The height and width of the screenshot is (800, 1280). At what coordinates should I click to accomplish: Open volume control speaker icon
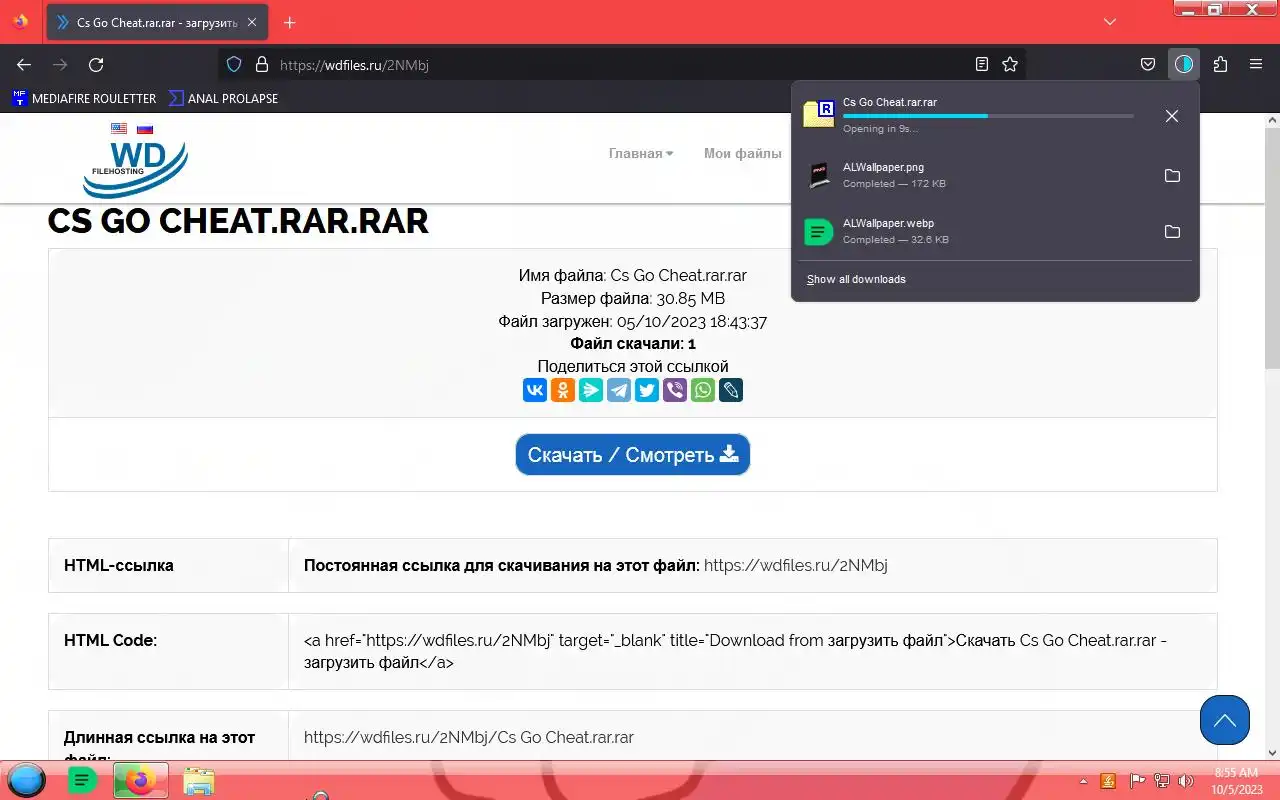[1186, 781]
